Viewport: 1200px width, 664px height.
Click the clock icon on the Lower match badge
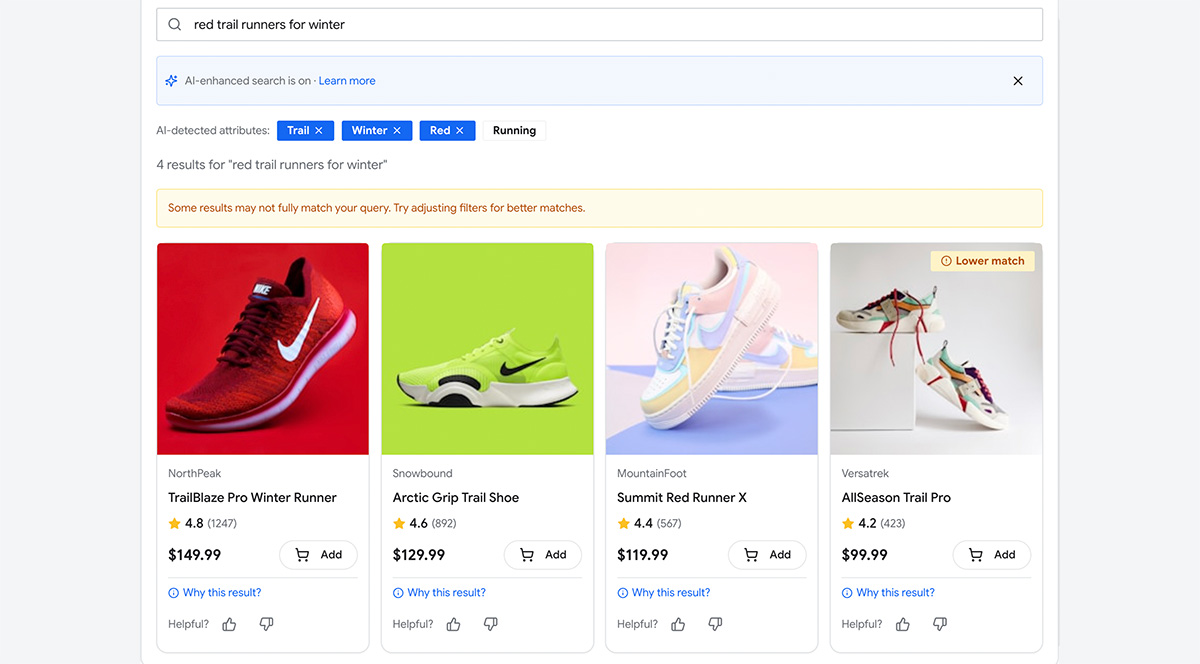coord(945,260)
